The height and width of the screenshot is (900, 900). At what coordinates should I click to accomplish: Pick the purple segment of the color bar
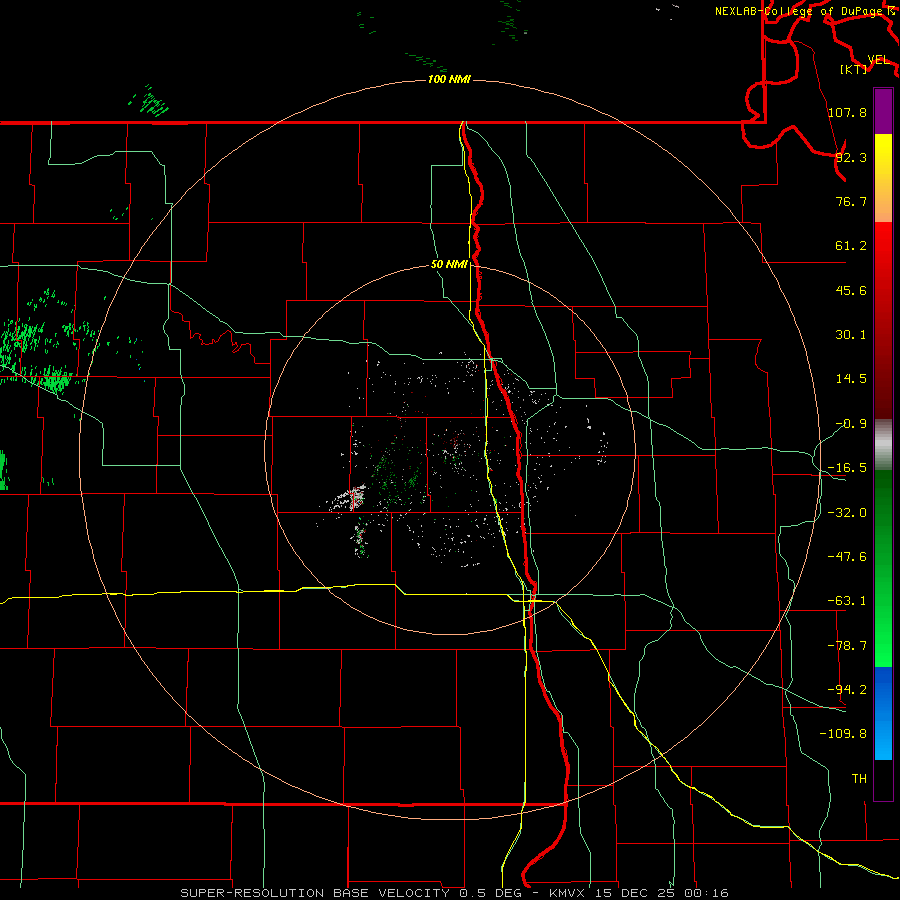883,111
